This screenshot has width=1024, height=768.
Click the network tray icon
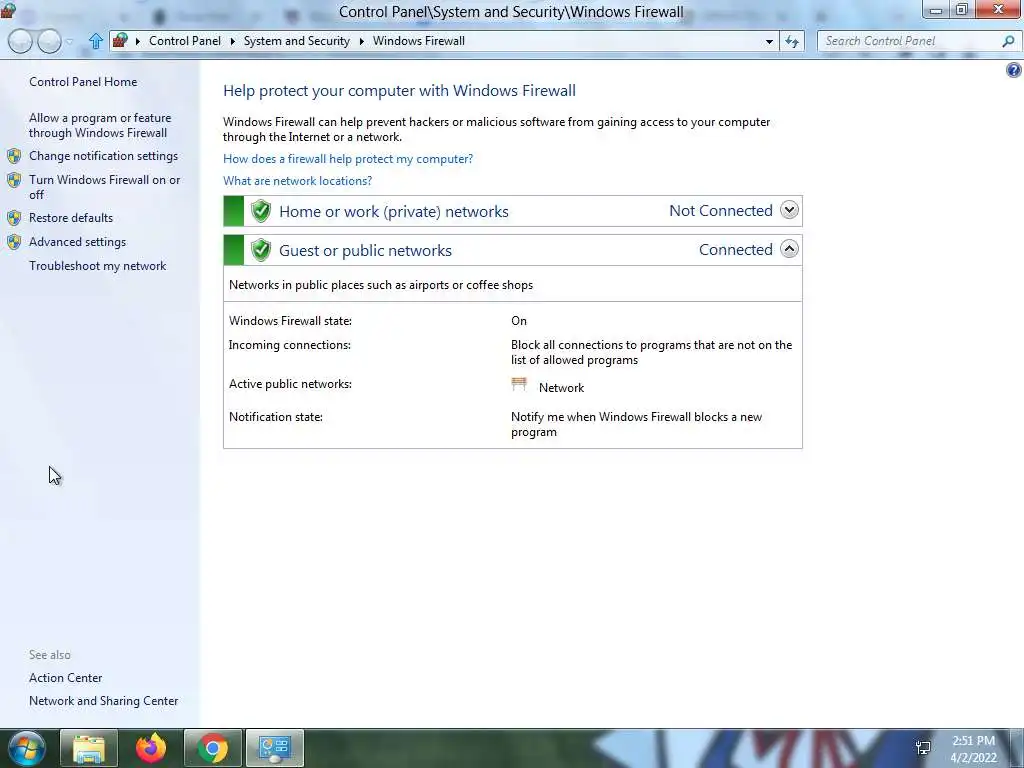(x=923, y=748)
